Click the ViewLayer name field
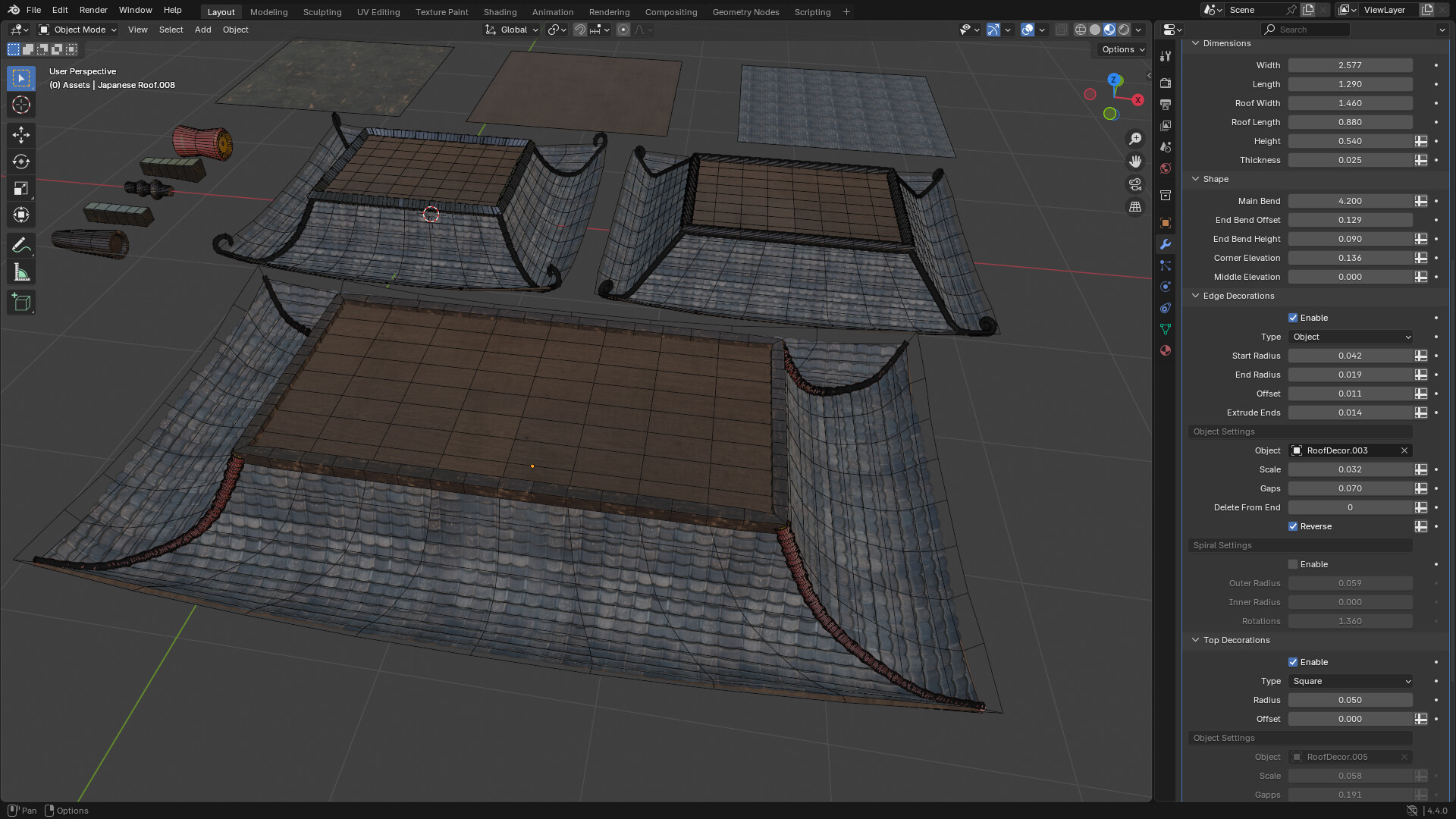Screen dimensions: 1456x819 1385,9
